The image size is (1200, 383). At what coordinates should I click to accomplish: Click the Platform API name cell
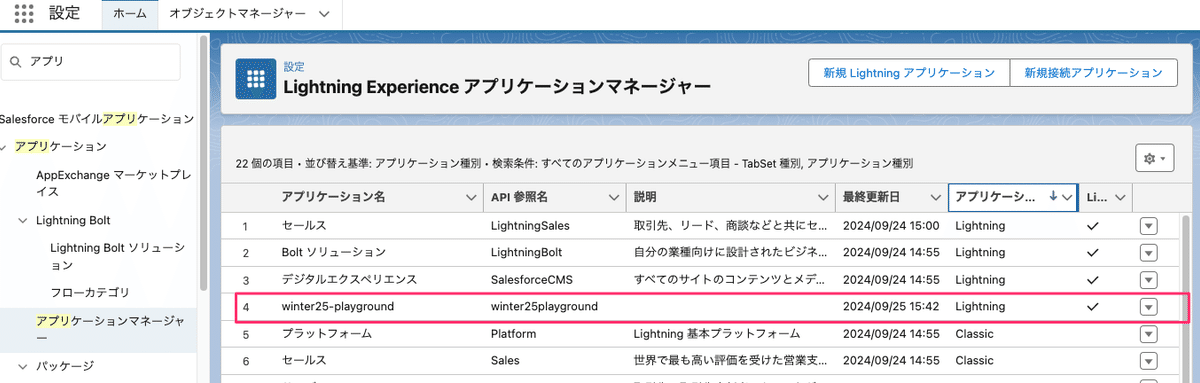tap(514, 333)
